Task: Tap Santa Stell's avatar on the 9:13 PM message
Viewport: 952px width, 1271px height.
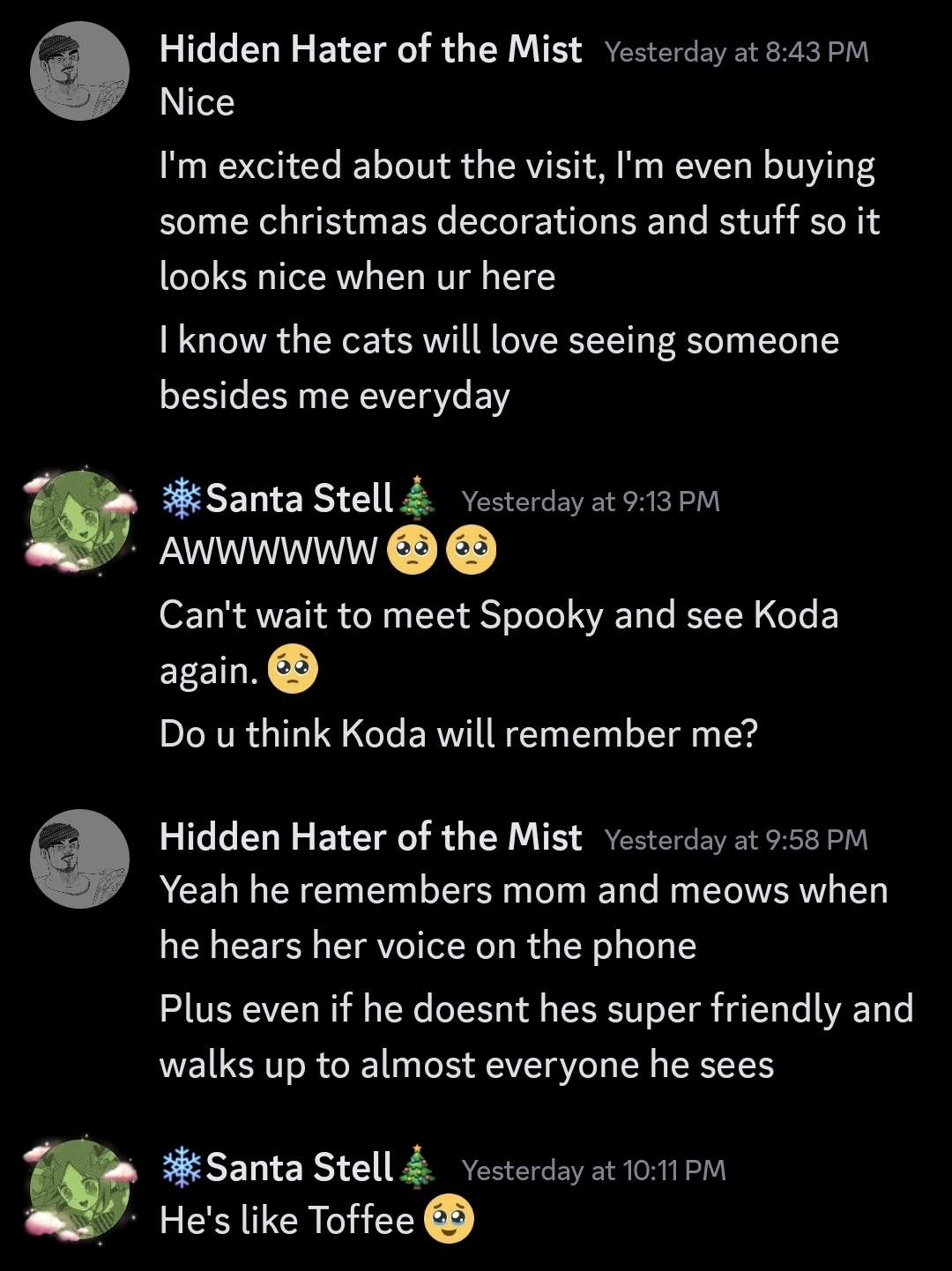Action: (x=80, y=520)
